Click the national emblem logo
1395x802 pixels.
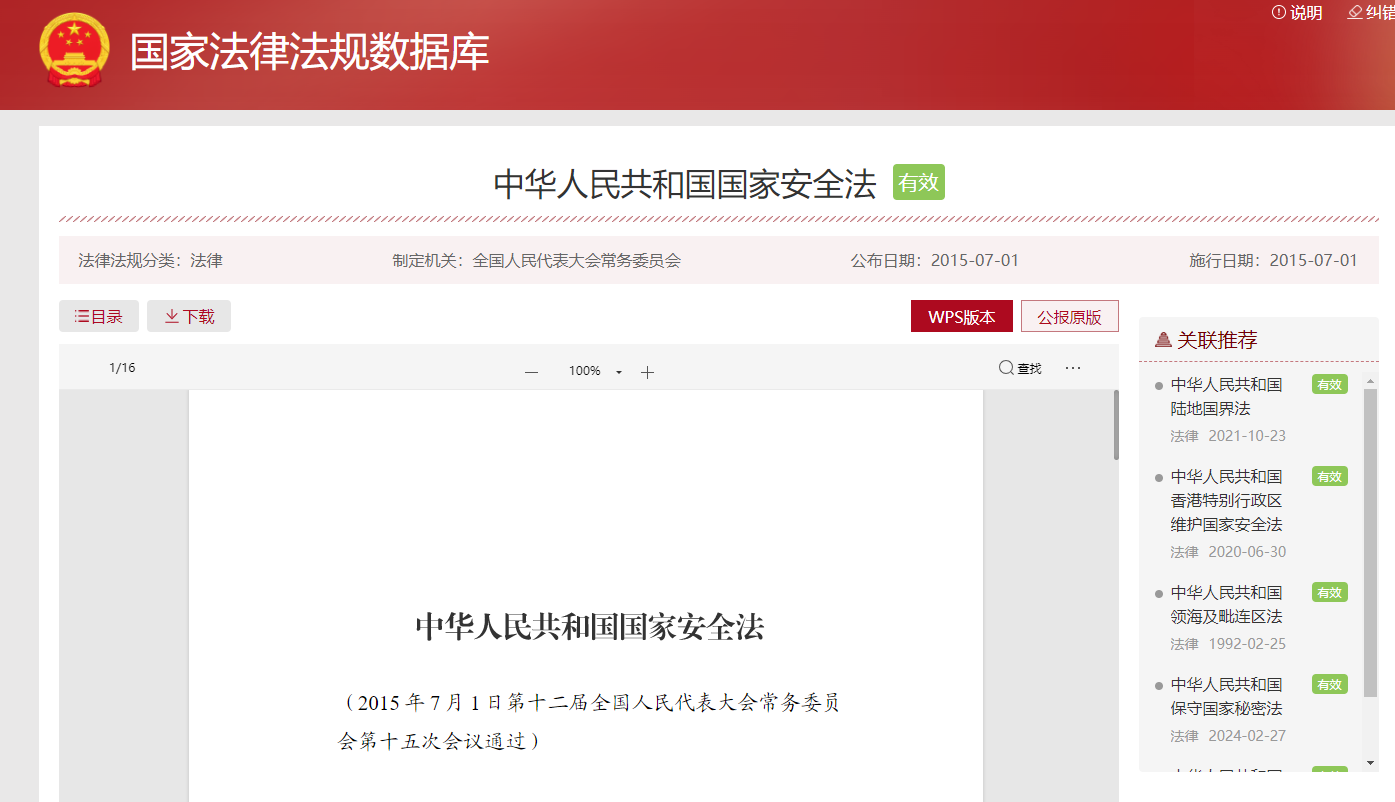(x=75, y=50)
